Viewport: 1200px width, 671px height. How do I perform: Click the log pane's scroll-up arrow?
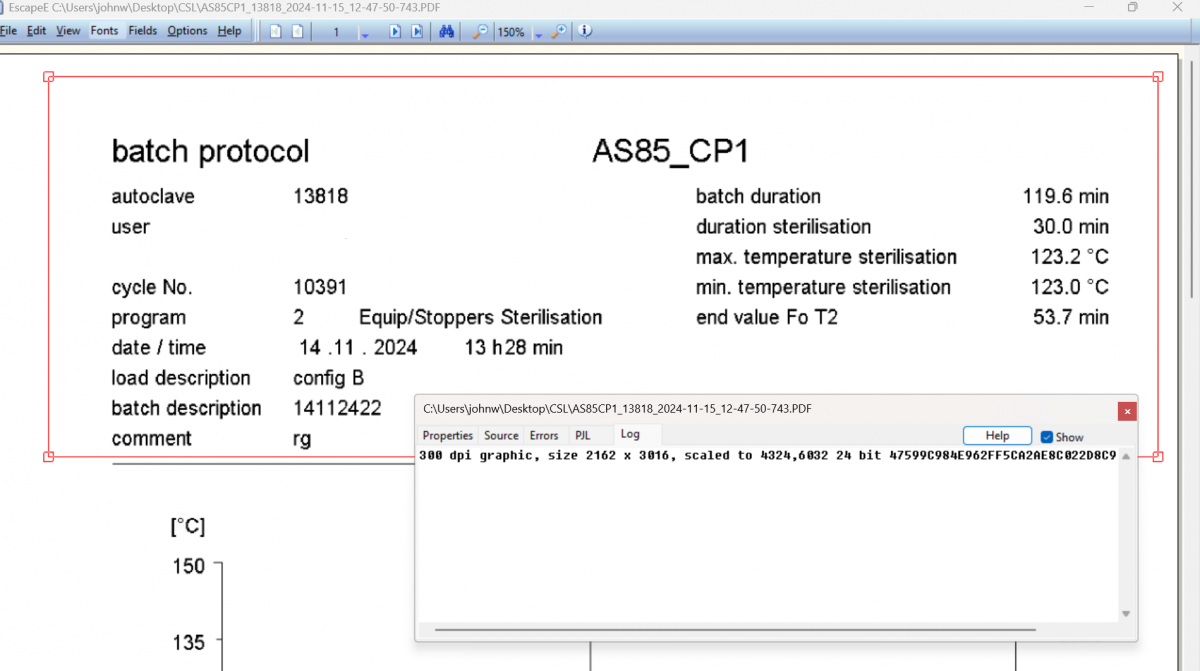point(1126,456)
